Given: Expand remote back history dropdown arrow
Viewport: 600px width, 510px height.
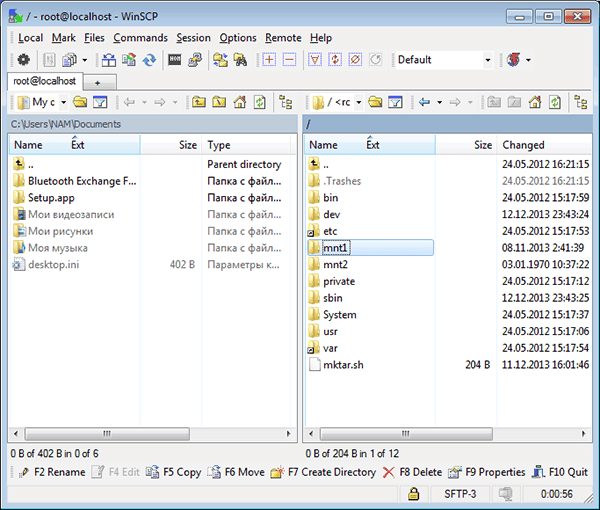Looking at the screenshot, I should [x=439, y=102].
